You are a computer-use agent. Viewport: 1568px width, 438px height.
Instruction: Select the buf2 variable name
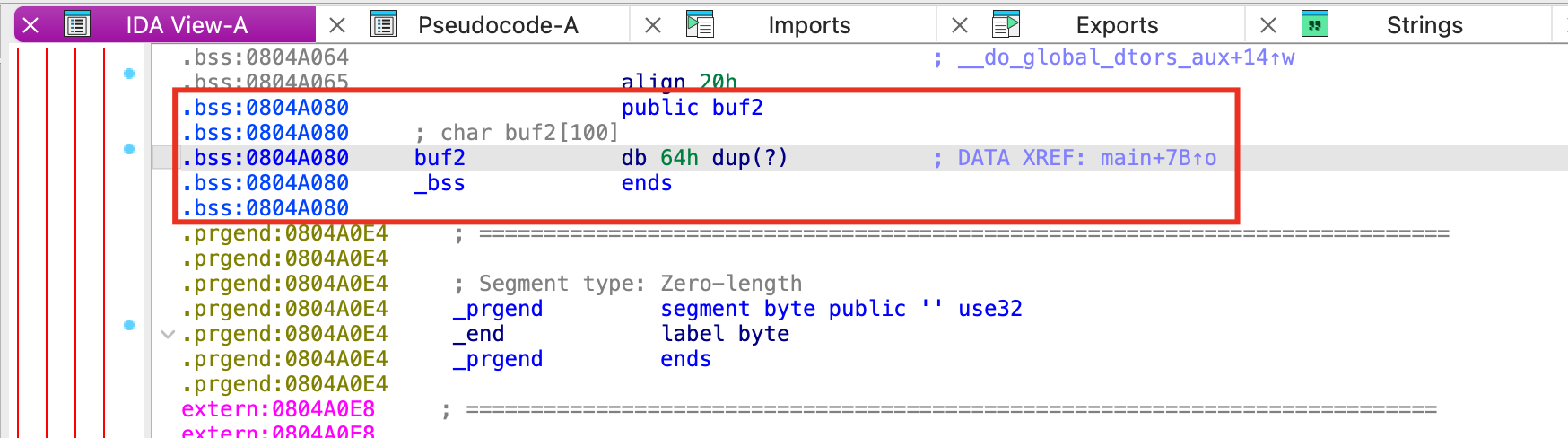(440, 158)
